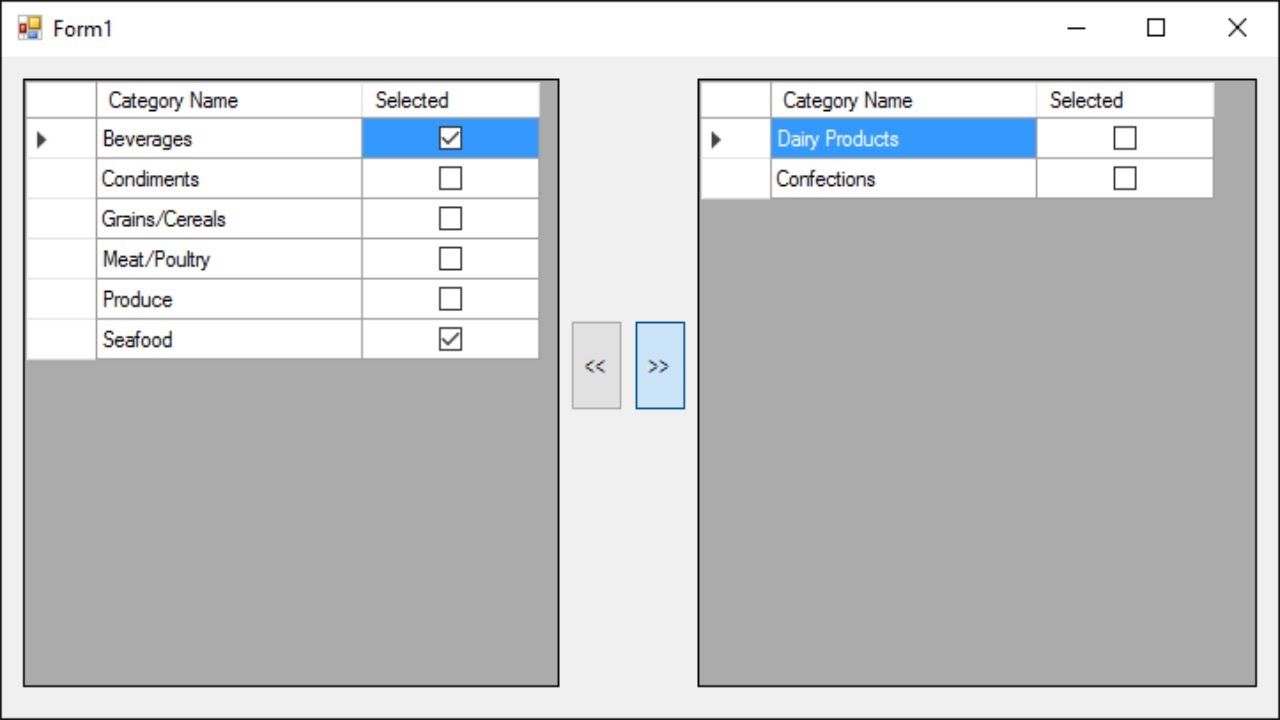Select the Confections cell in right grid
This screenshot has height=720, width=1280.
(903, 178)
